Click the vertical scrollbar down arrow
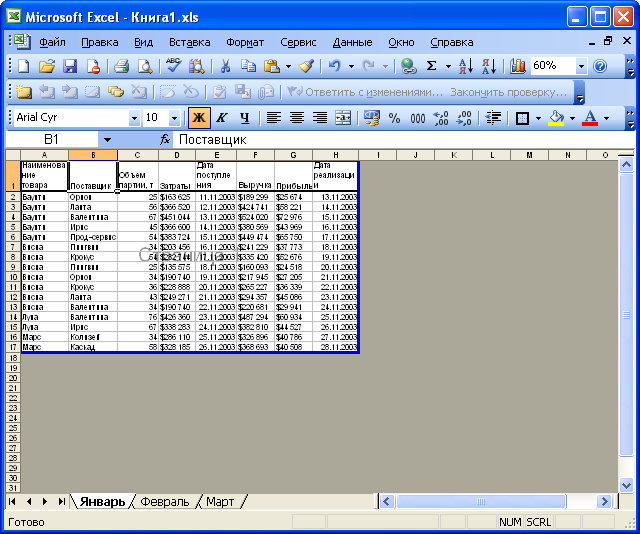The image size is (640, 534). tap(626, 485)
